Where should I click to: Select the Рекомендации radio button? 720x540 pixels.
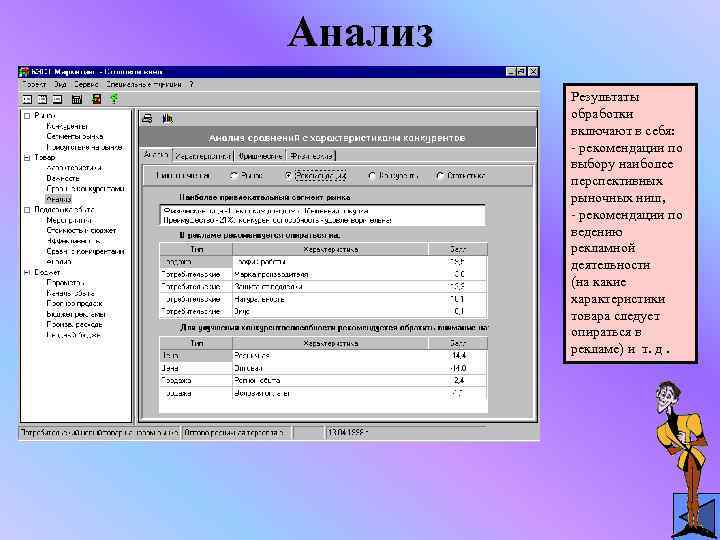click(x=288, y=175)
